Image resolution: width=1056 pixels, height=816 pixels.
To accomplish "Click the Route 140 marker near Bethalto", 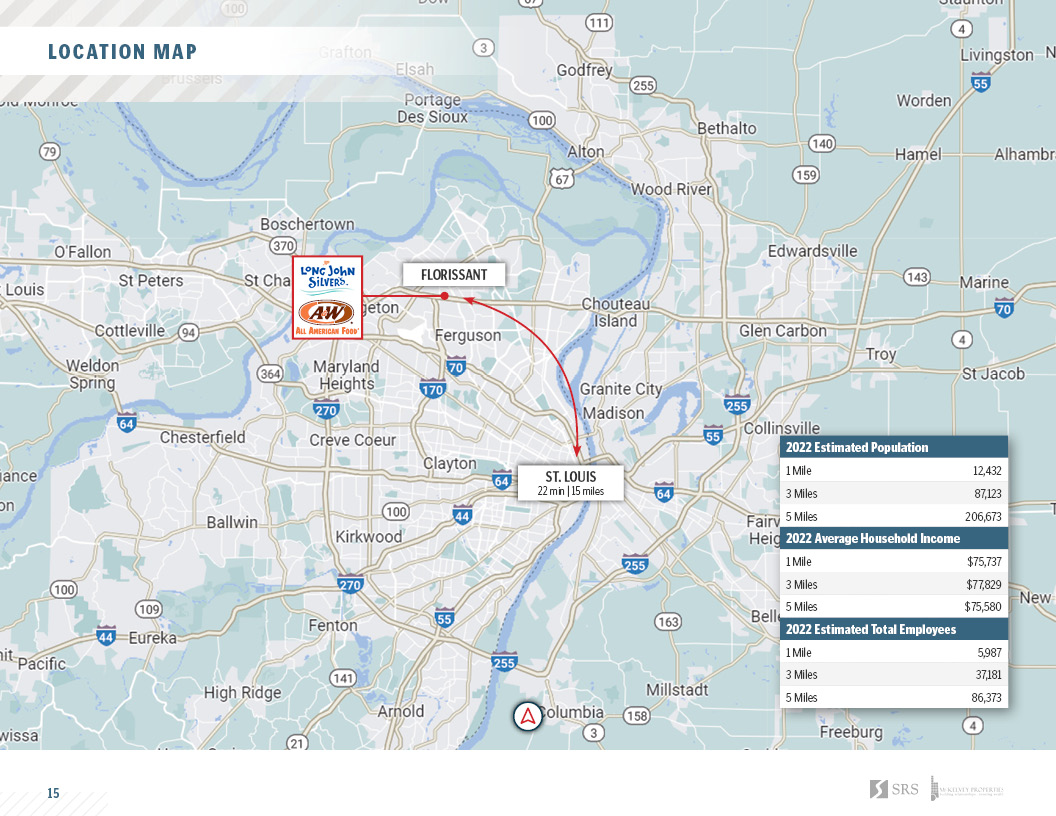I will point(822,143).
